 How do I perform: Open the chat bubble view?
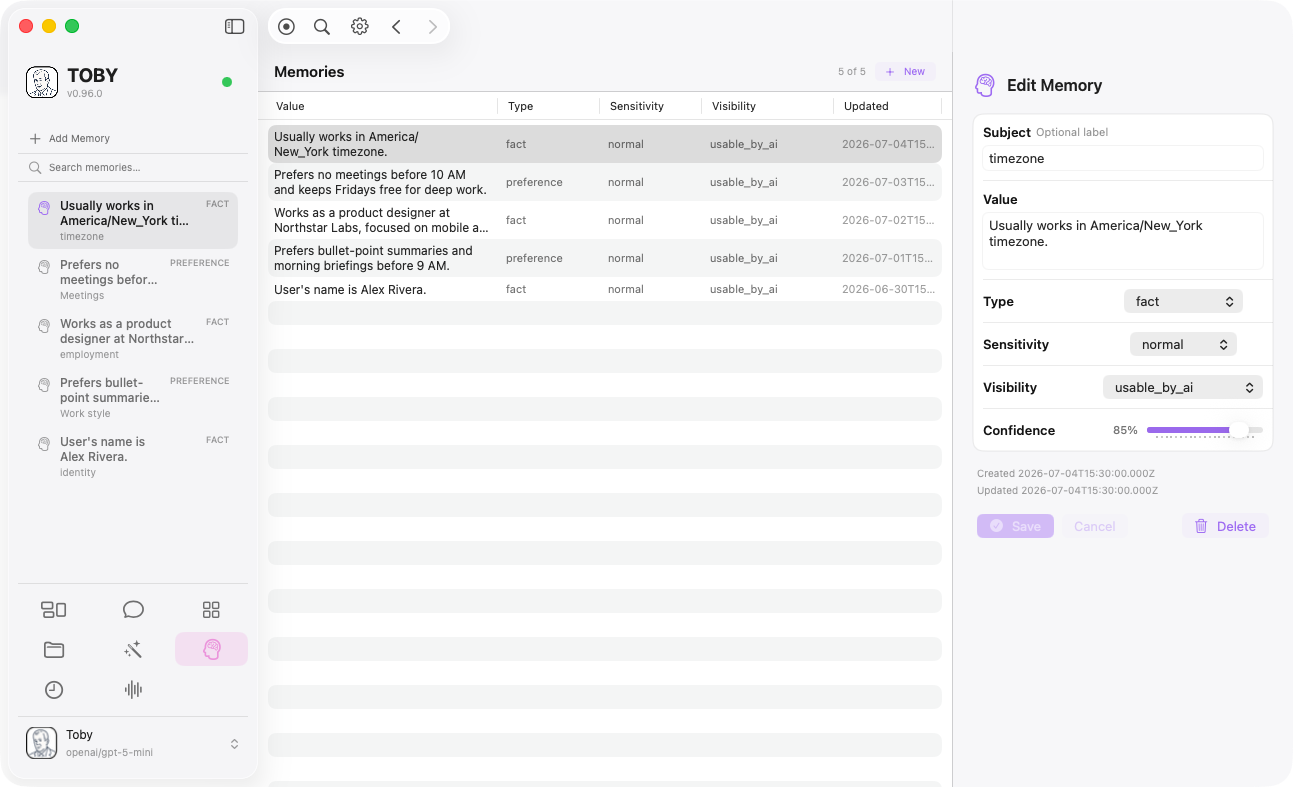tap(133, 610)
